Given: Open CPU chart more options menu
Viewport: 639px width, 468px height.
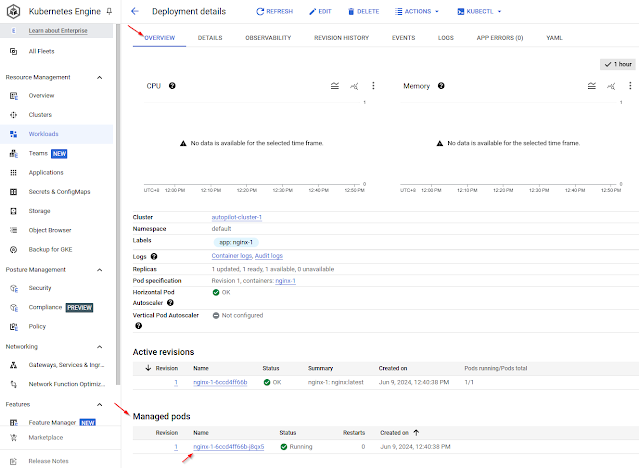Looking at the screenshot, I should [373, 87].
